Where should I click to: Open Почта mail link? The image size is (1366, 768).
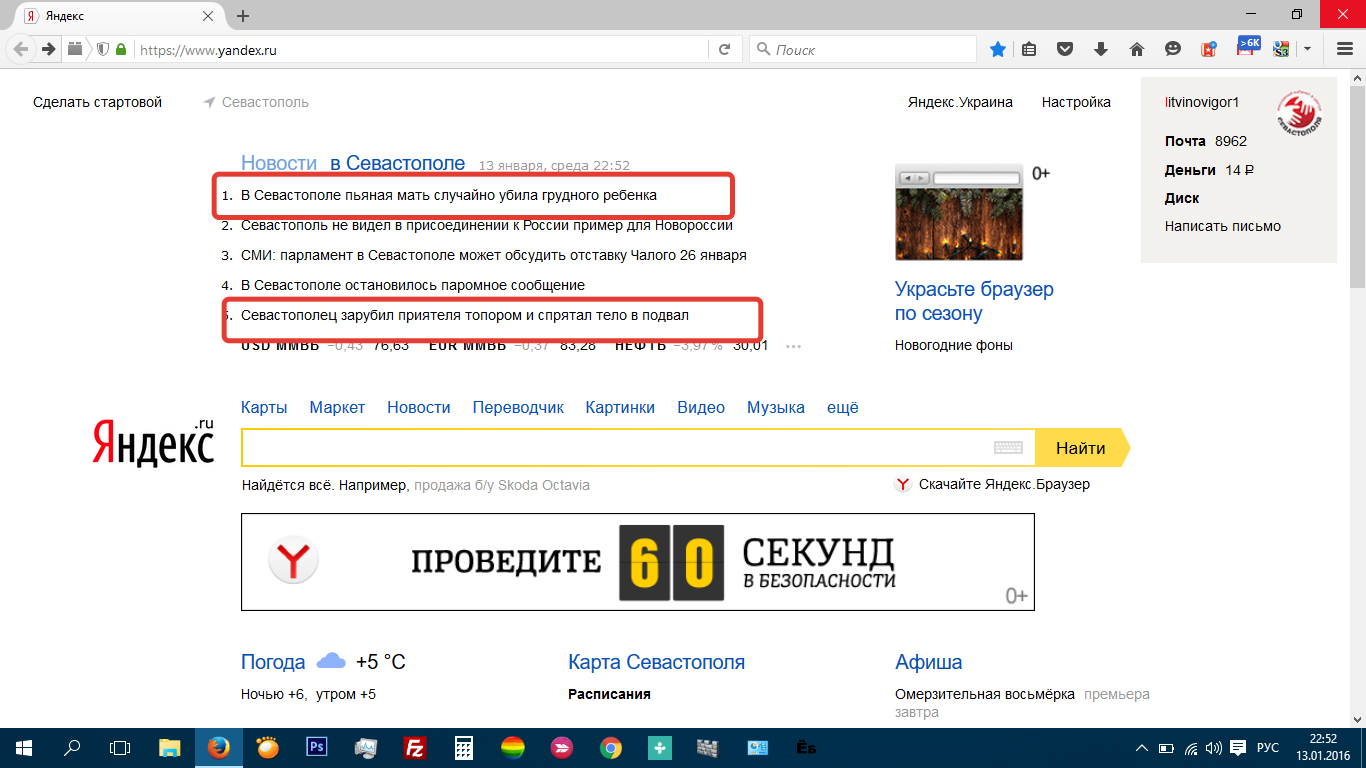(1185, 141)
